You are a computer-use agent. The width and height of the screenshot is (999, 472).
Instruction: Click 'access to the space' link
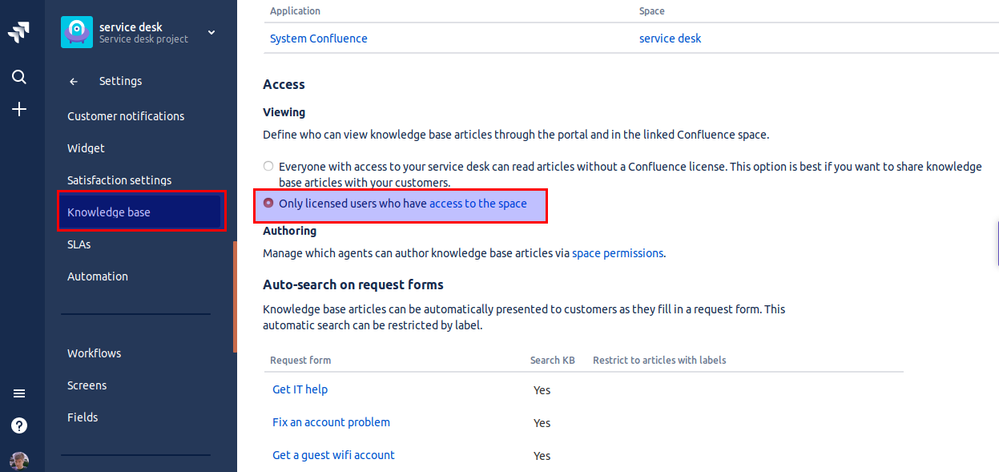point(478,203)
